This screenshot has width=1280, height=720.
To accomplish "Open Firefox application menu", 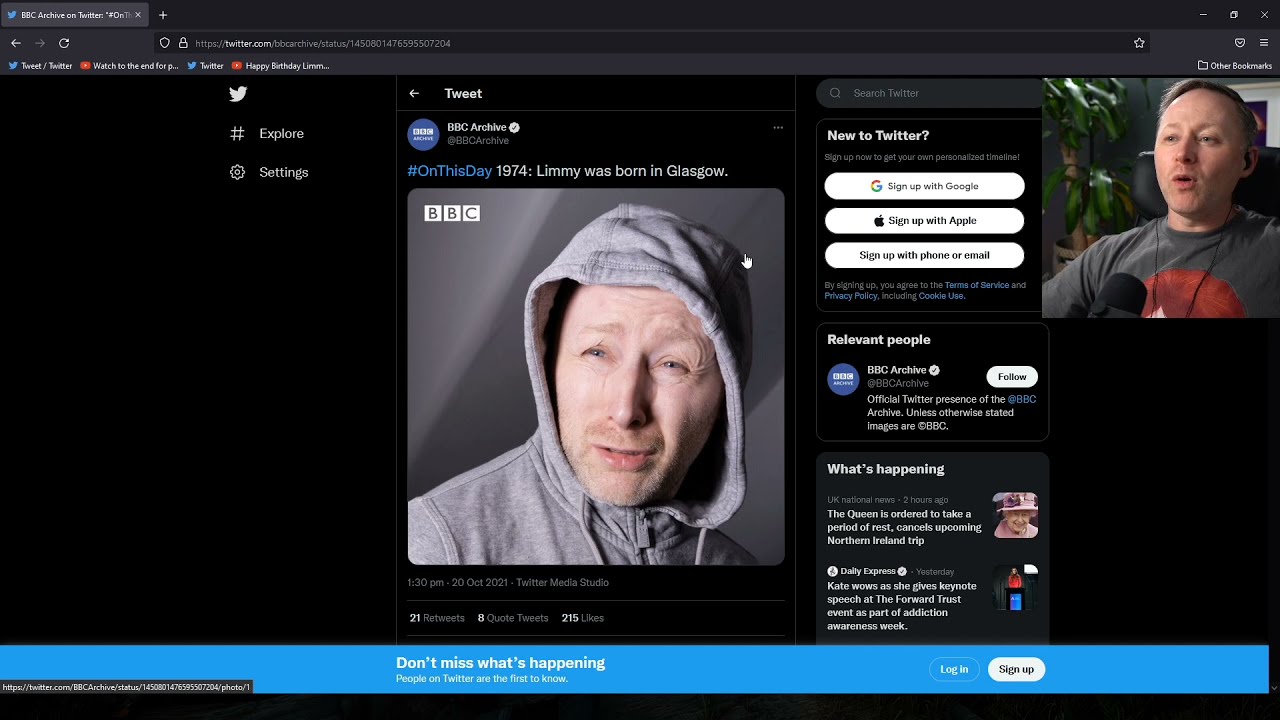I will [1264, 43].
